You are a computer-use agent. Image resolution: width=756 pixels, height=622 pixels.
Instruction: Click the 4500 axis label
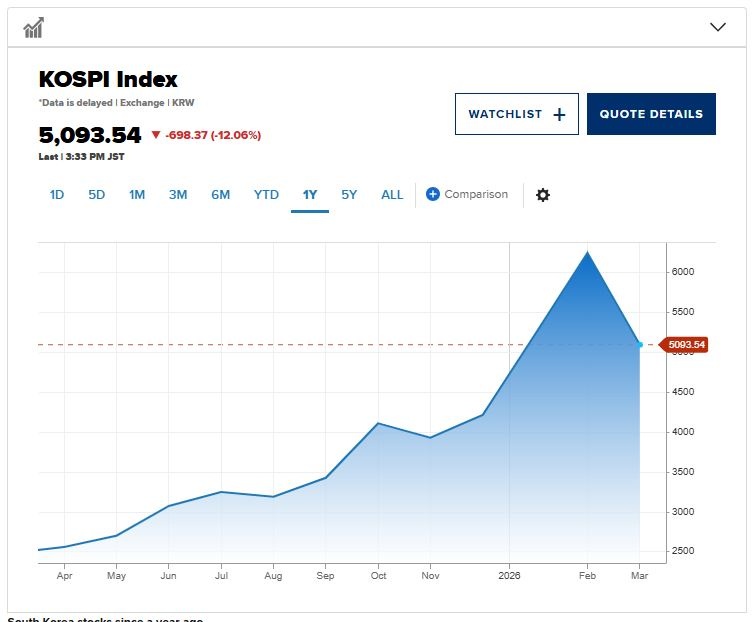(683, 392)
